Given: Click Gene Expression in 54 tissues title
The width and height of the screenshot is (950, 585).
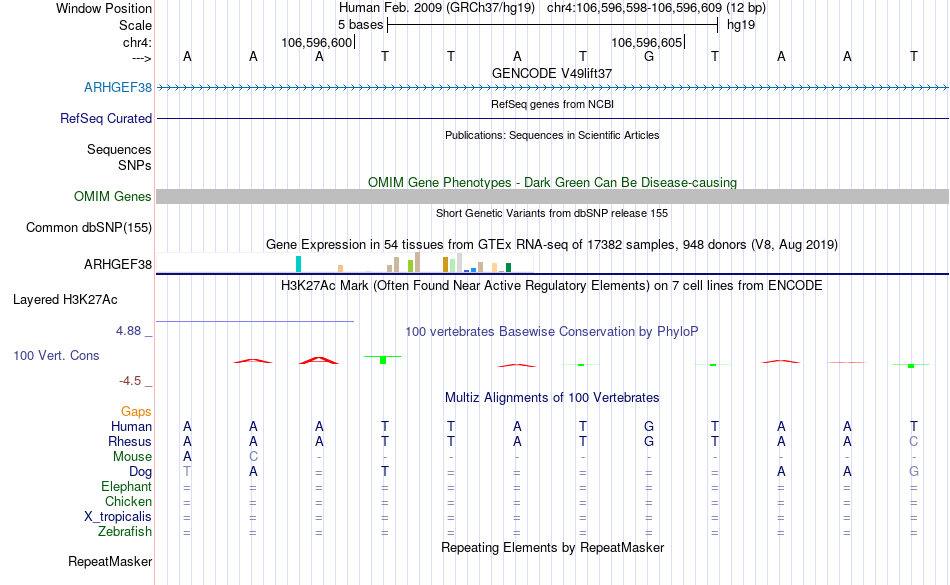Looking at the screenshot, I should pyautogui.click(x=551, y=245).
